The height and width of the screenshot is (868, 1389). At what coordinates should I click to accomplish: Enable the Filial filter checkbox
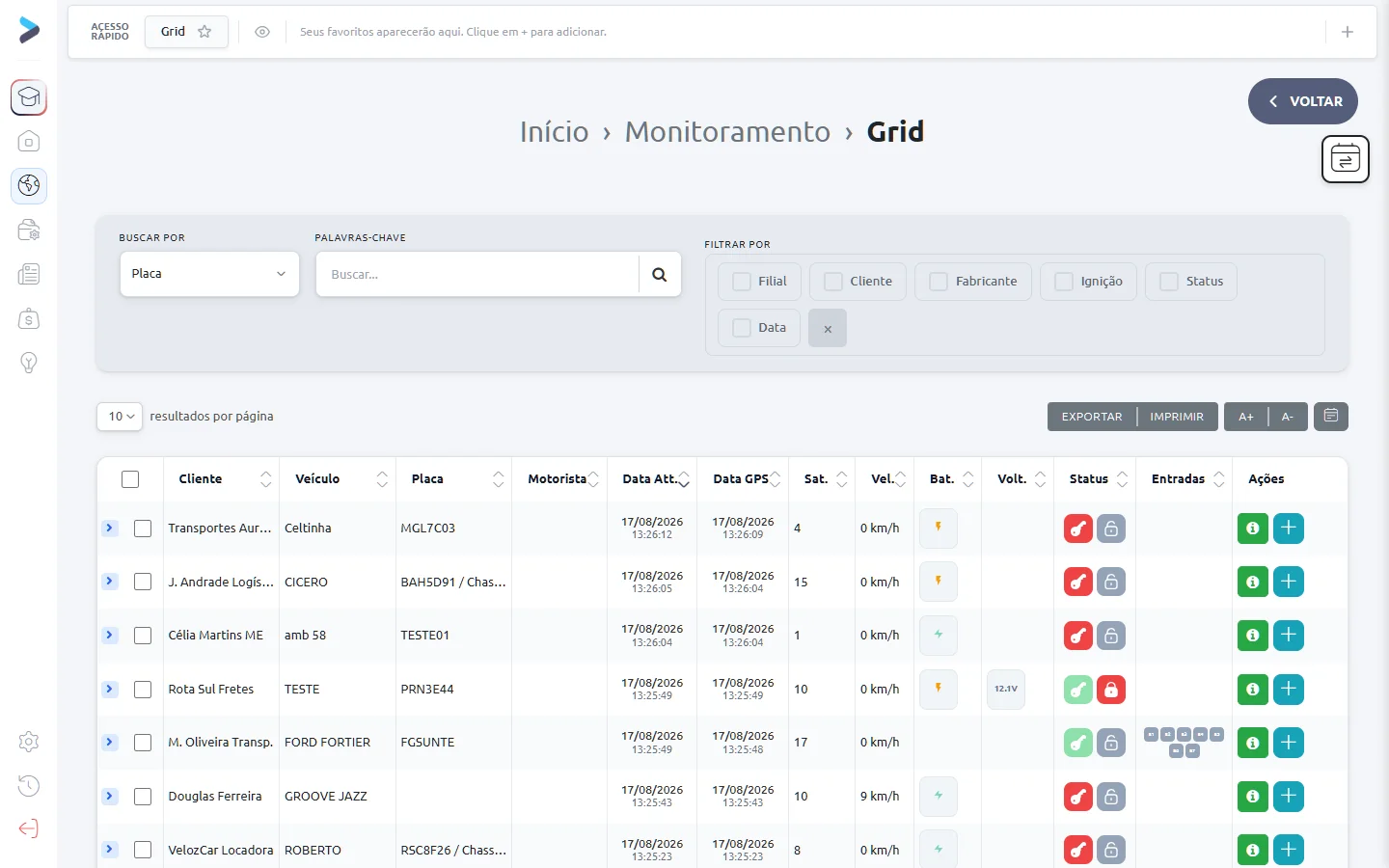742,282
